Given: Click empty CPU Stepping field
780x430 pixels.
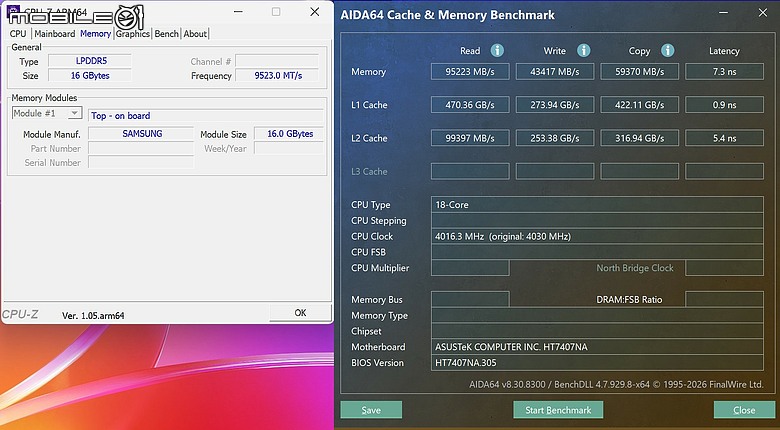Looking at the screenshot, I should pos(597,220).
